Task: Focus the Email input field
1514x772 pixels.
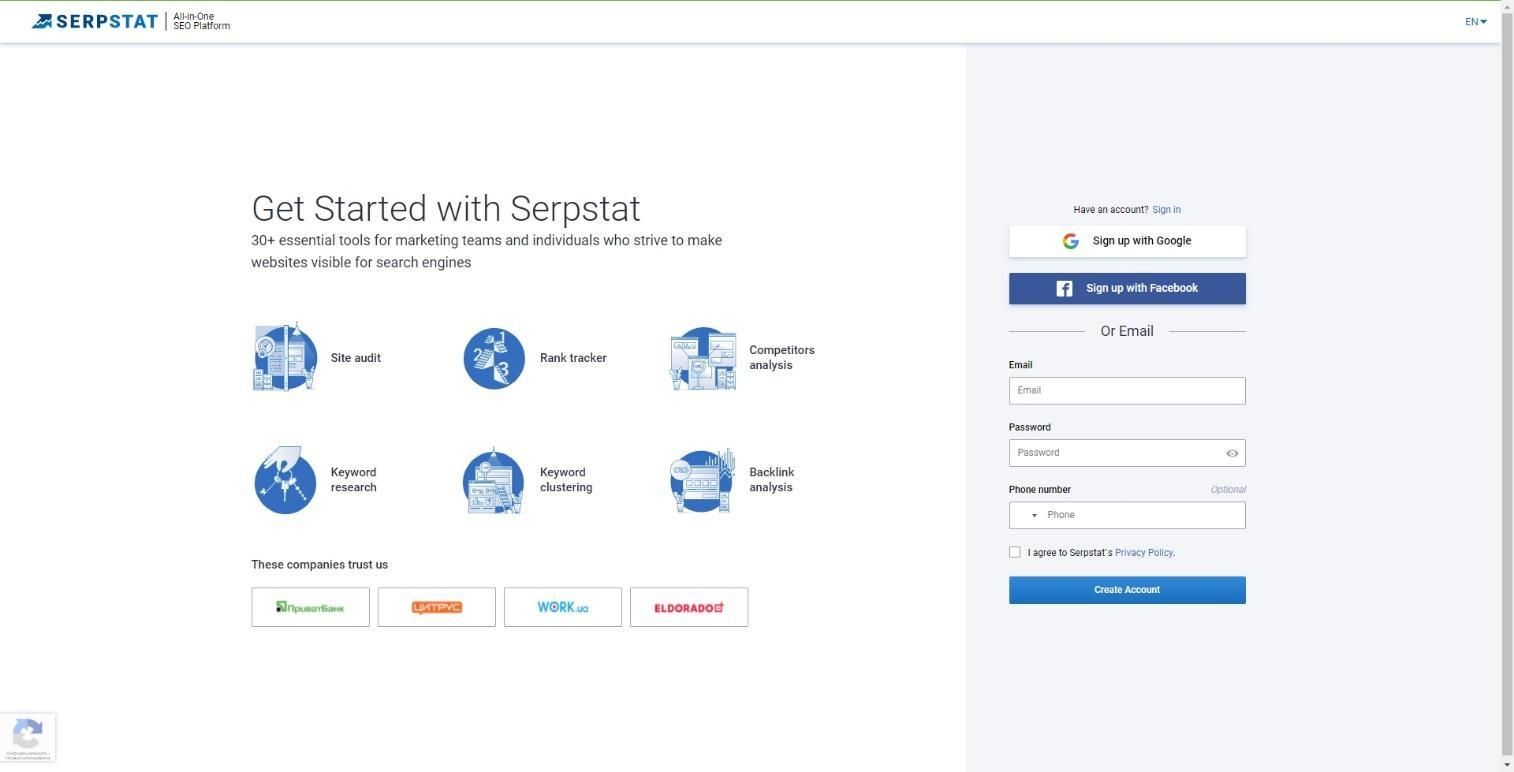Action: pyautogui.click(x=1127, y=390)
